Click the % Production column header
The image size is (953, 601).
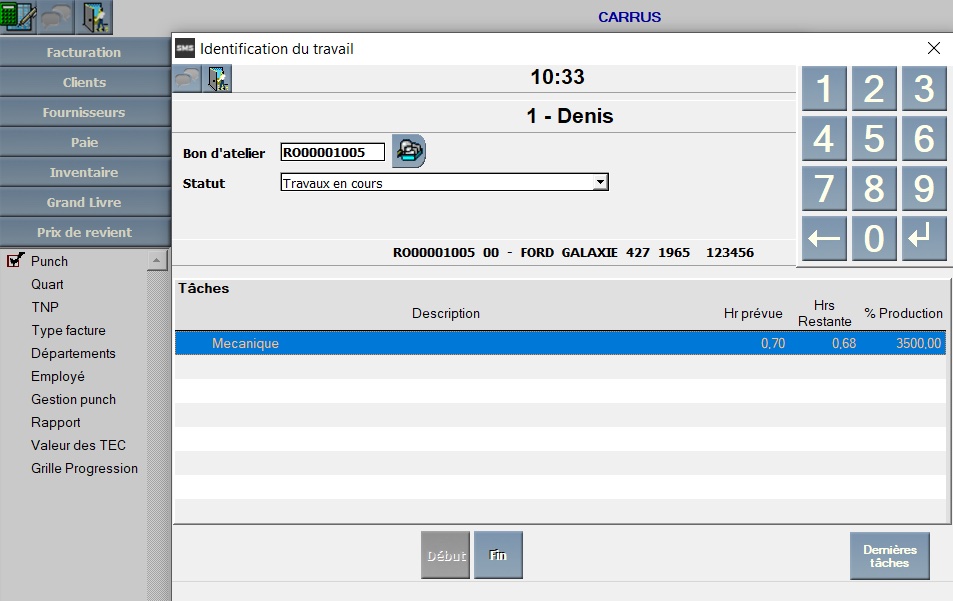[903, 314]
